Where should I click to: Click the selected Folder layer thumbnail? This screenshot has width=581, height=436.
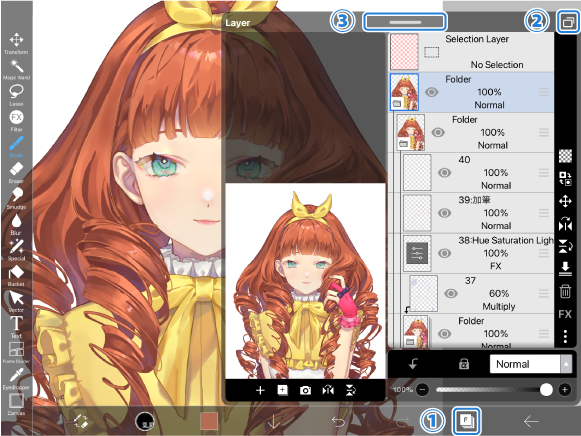pos(404,92)
